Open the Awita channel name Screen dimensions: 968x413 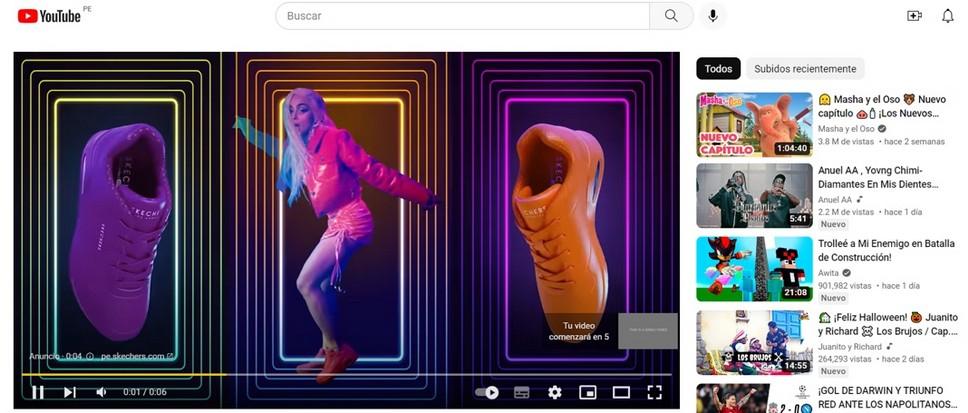click(x=828, y=273)
